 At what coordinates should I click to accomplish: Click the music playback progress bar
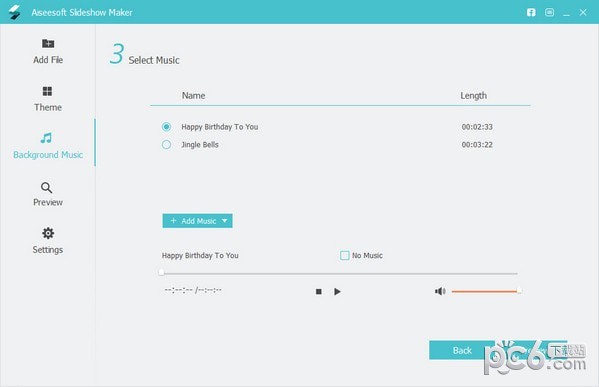point(339,273)
